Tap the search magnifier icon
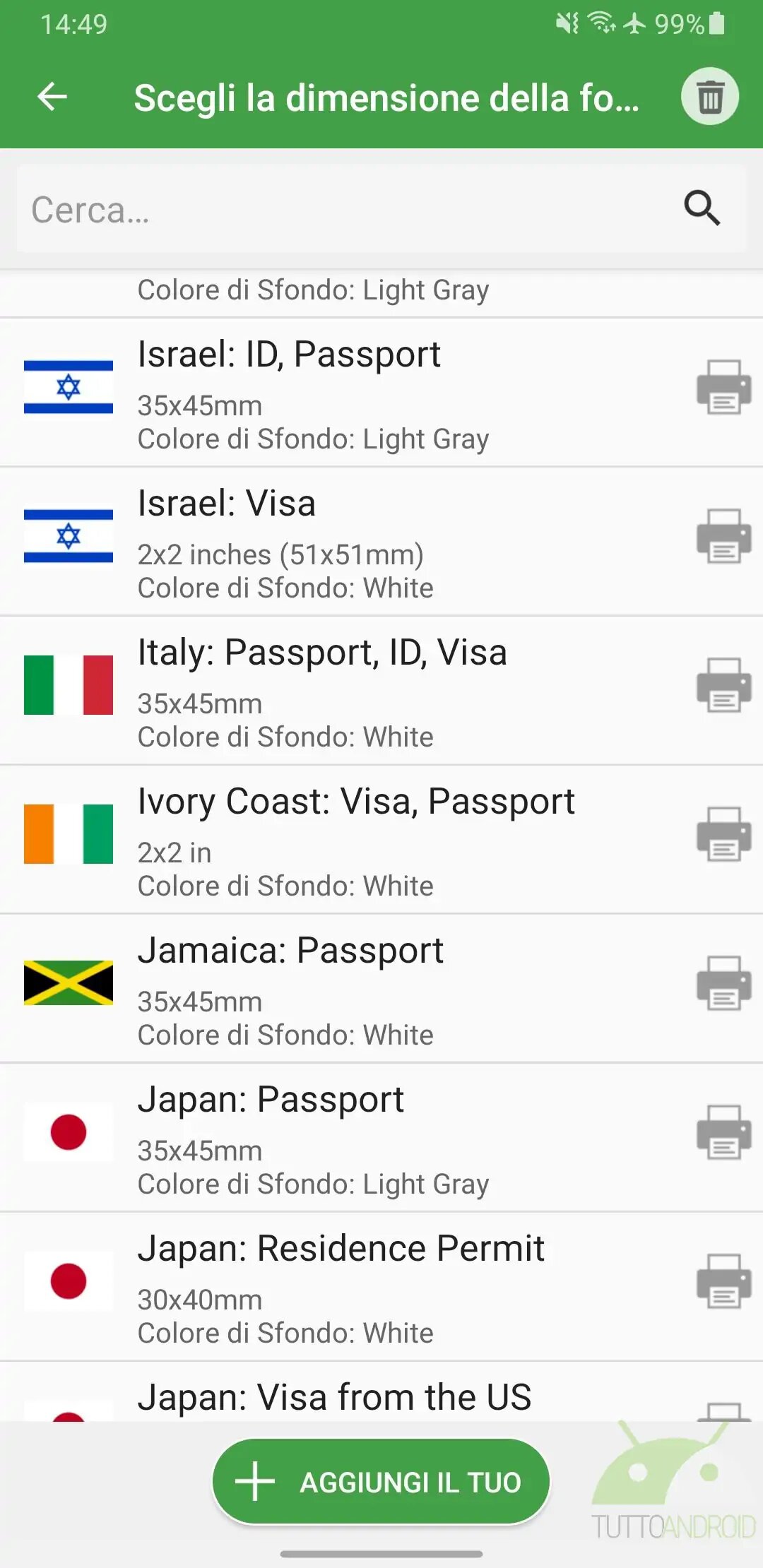 coord(702,208)
